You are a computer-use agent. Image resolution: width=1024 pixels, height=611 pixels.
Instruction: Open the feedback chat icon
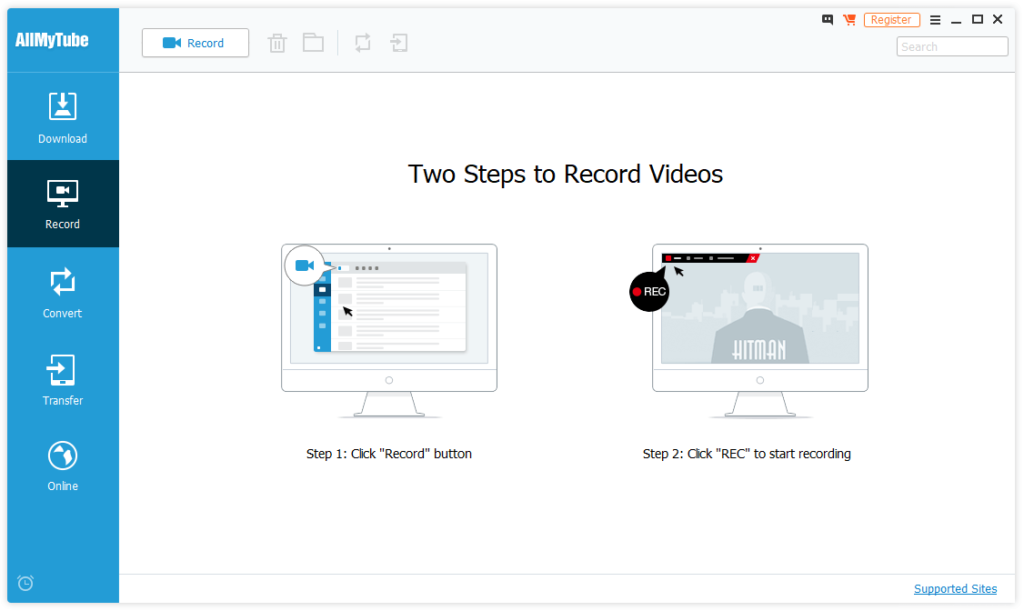827,19
